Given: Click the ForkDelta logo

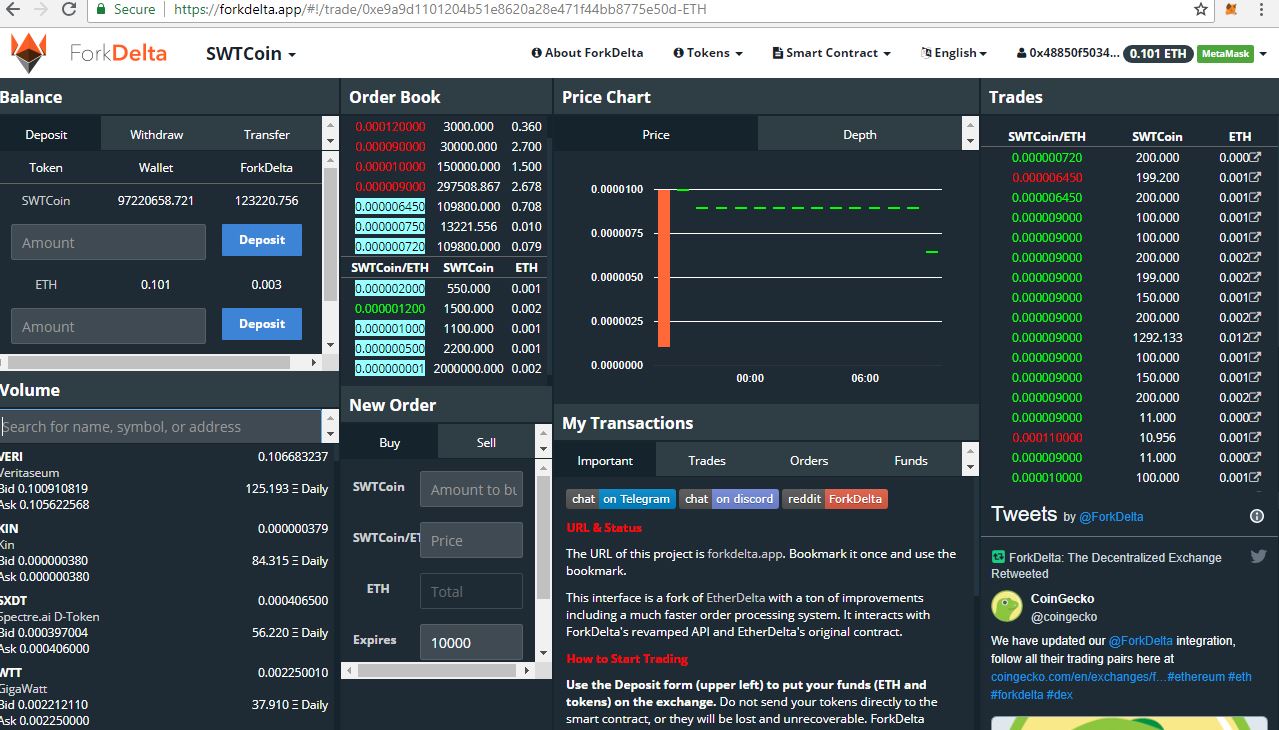Looking at the screenshot, I should 88,53.
